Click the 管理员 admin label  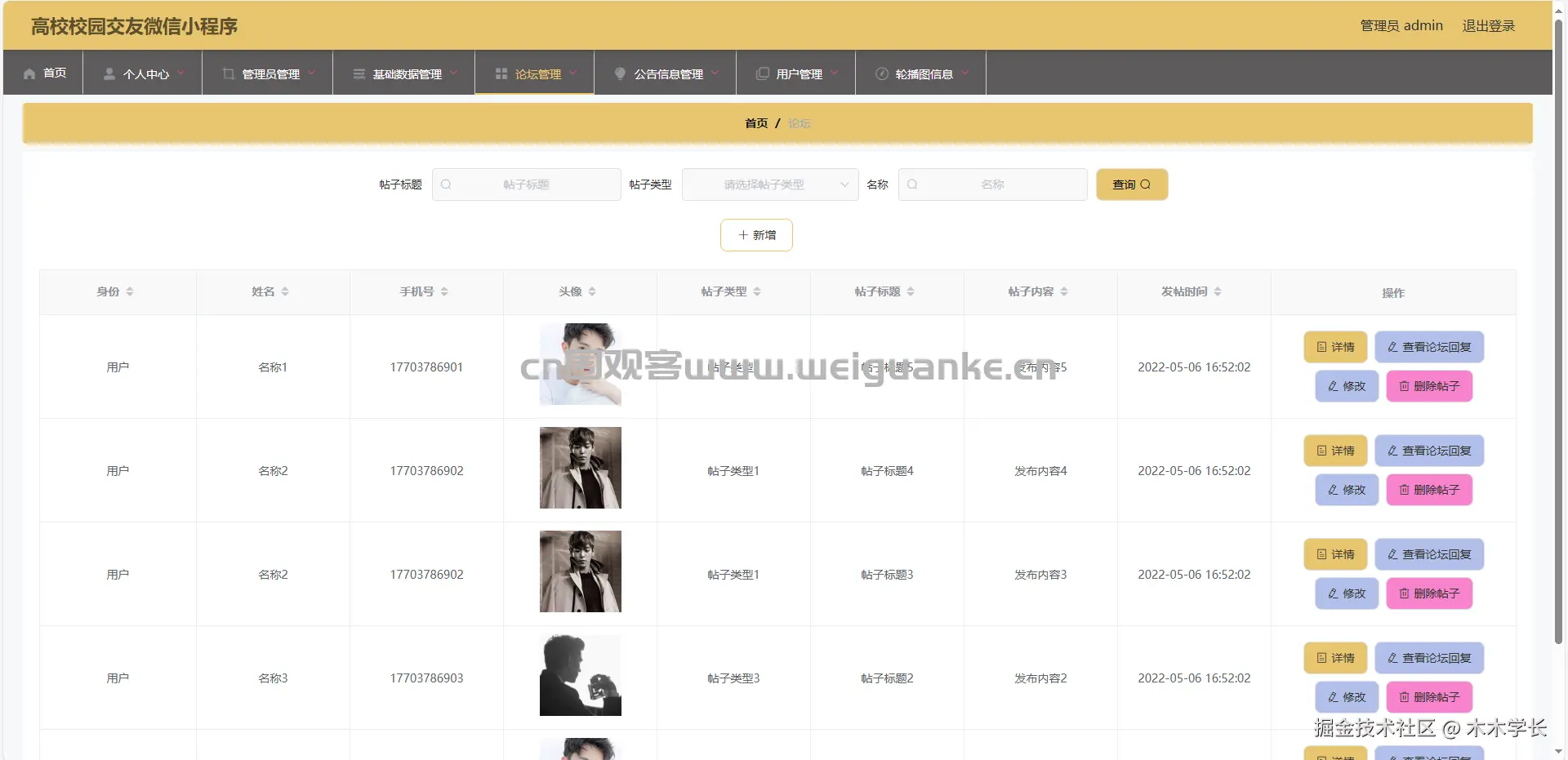pos(1401,26)
